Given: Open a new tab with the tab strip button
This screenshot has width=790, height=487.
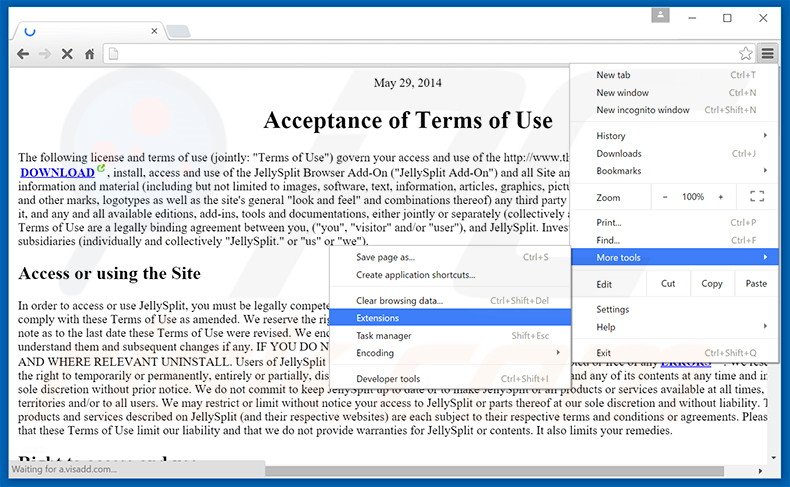Looking at the screenshot, I should click(178, 31).
